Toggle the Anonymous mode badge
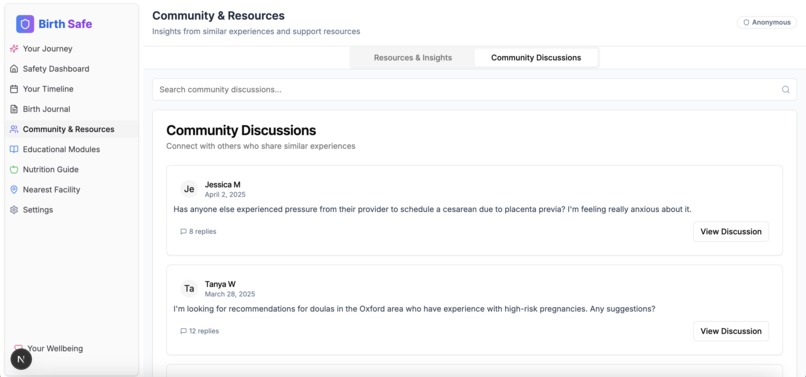806x377 pixels. point(767,23)
